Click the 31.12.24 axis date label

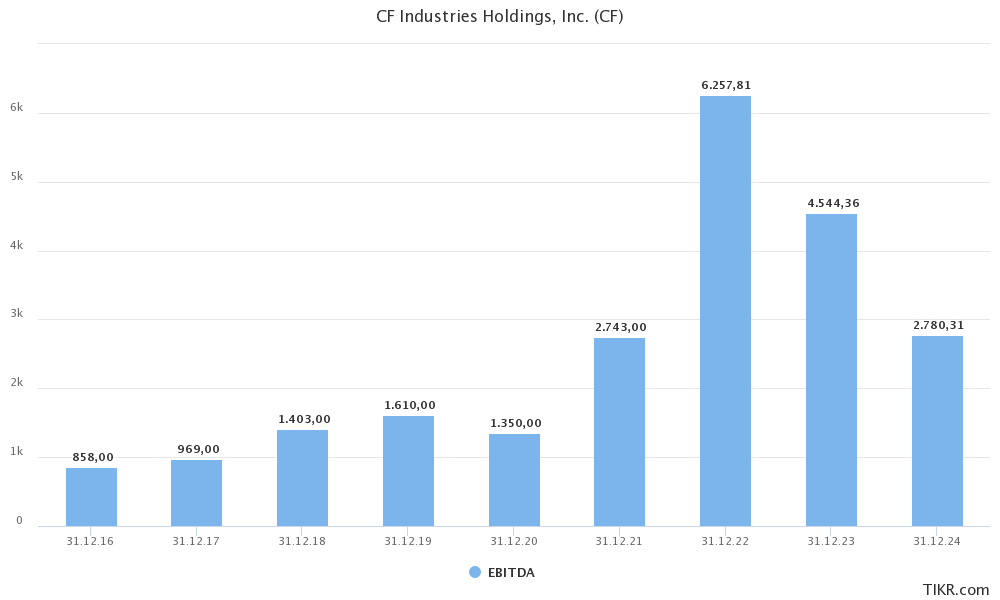(x=936, y=541)
